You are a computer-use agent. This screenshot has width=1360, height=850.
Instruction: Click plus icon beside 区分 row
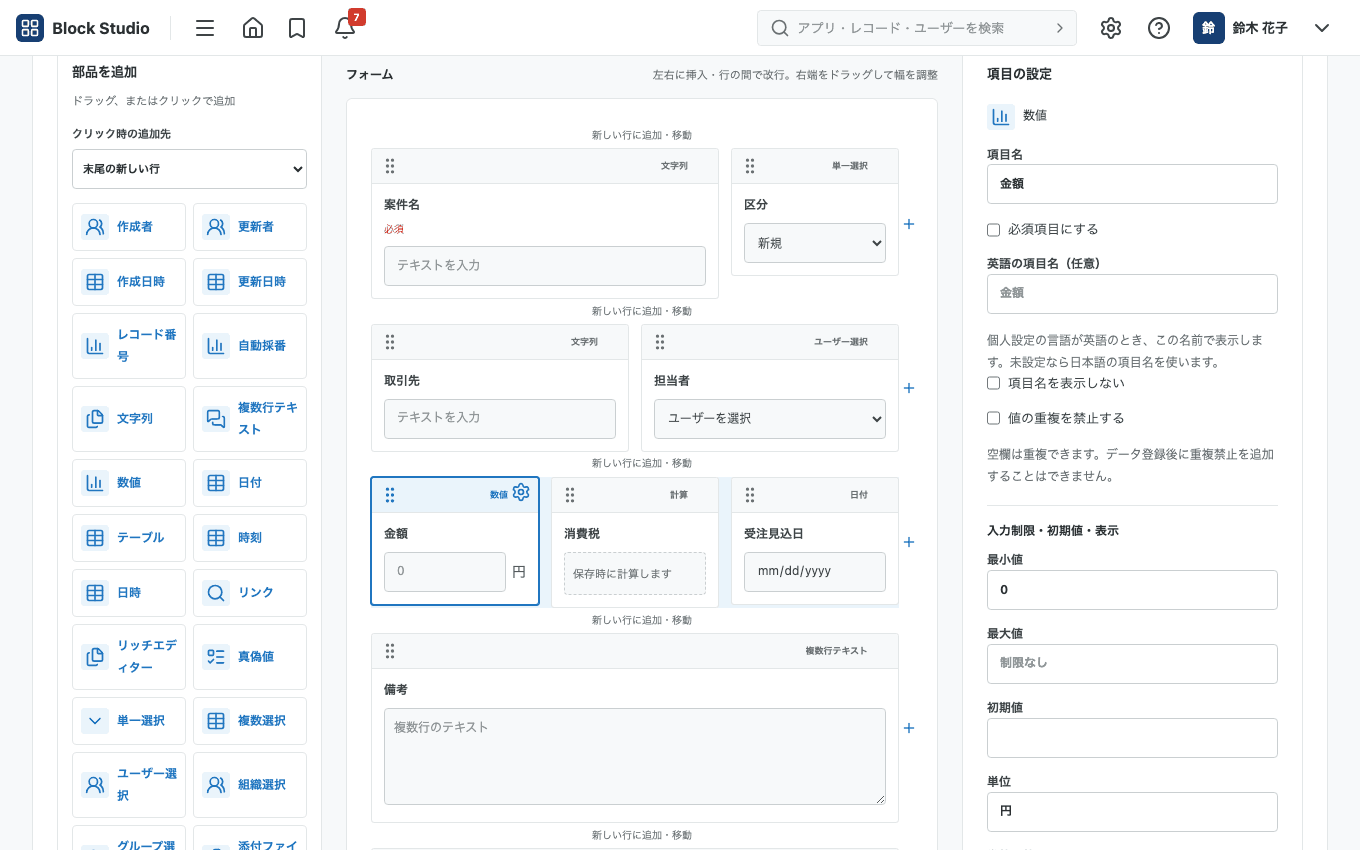point(909,224)
